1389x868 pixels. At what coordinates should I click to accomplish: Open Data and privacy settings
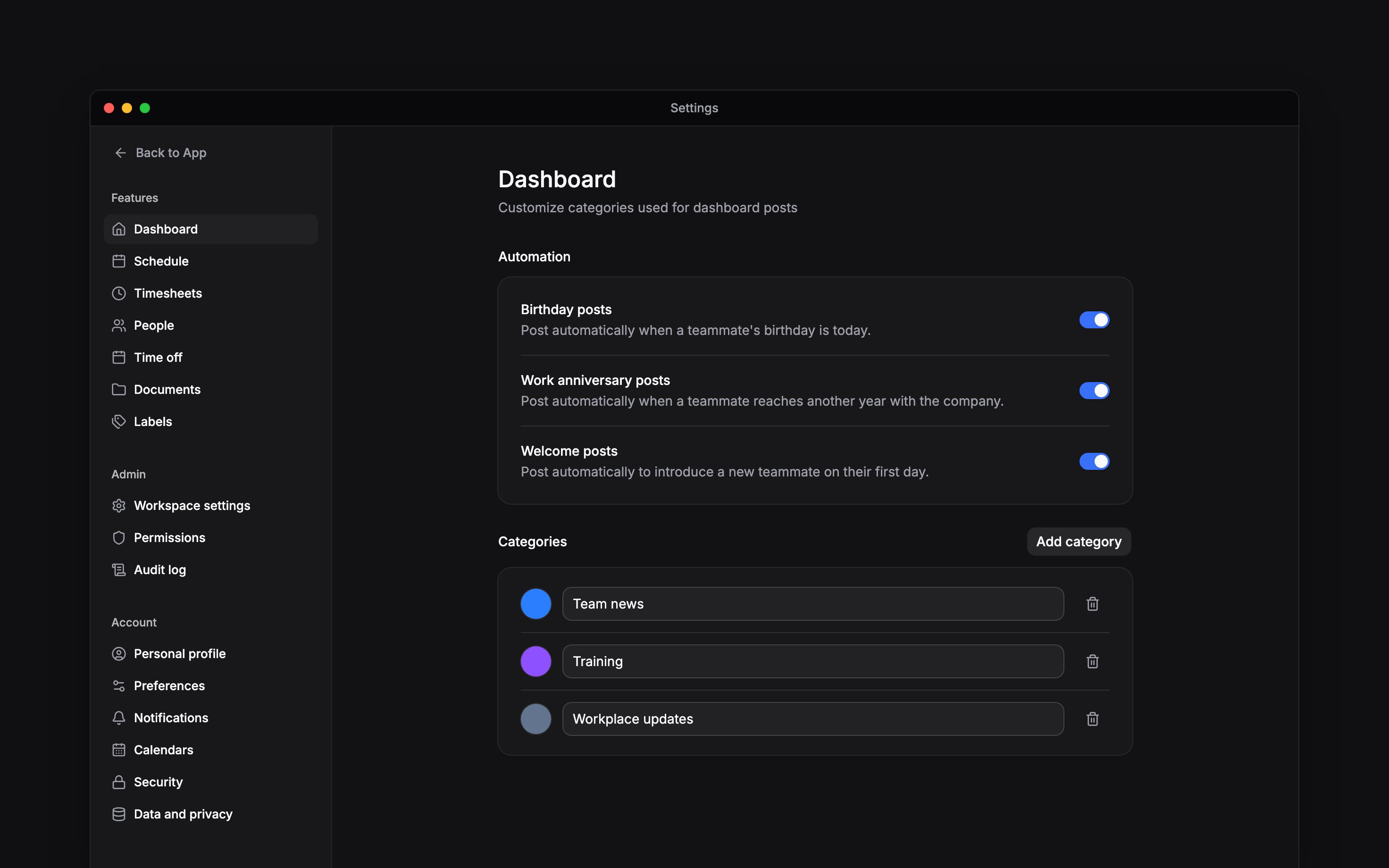coord(210,815)
